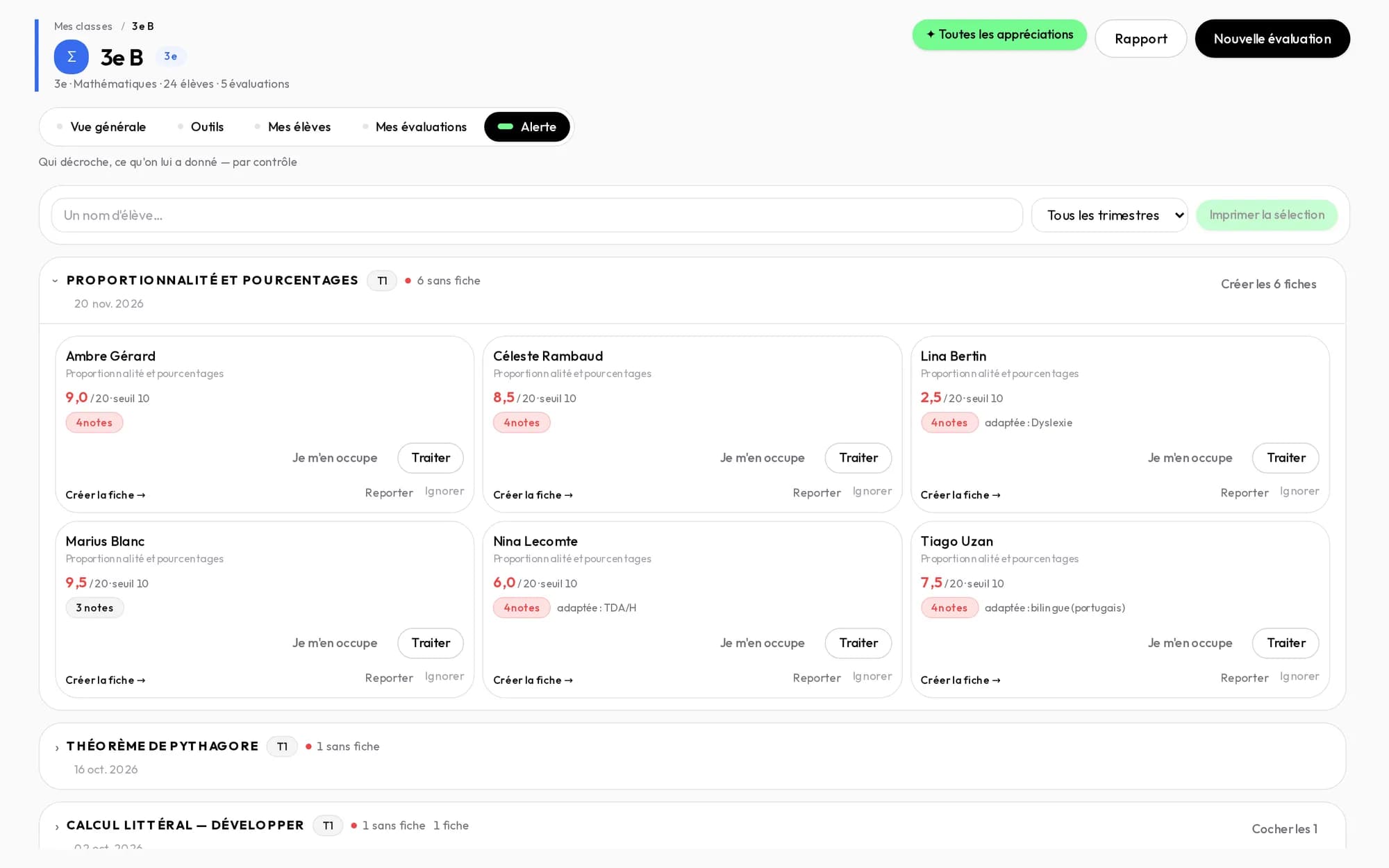This screenshot has height=868, width=1389.
Task: Click Créer les 6 fiches
Action: pos(1268,284)
